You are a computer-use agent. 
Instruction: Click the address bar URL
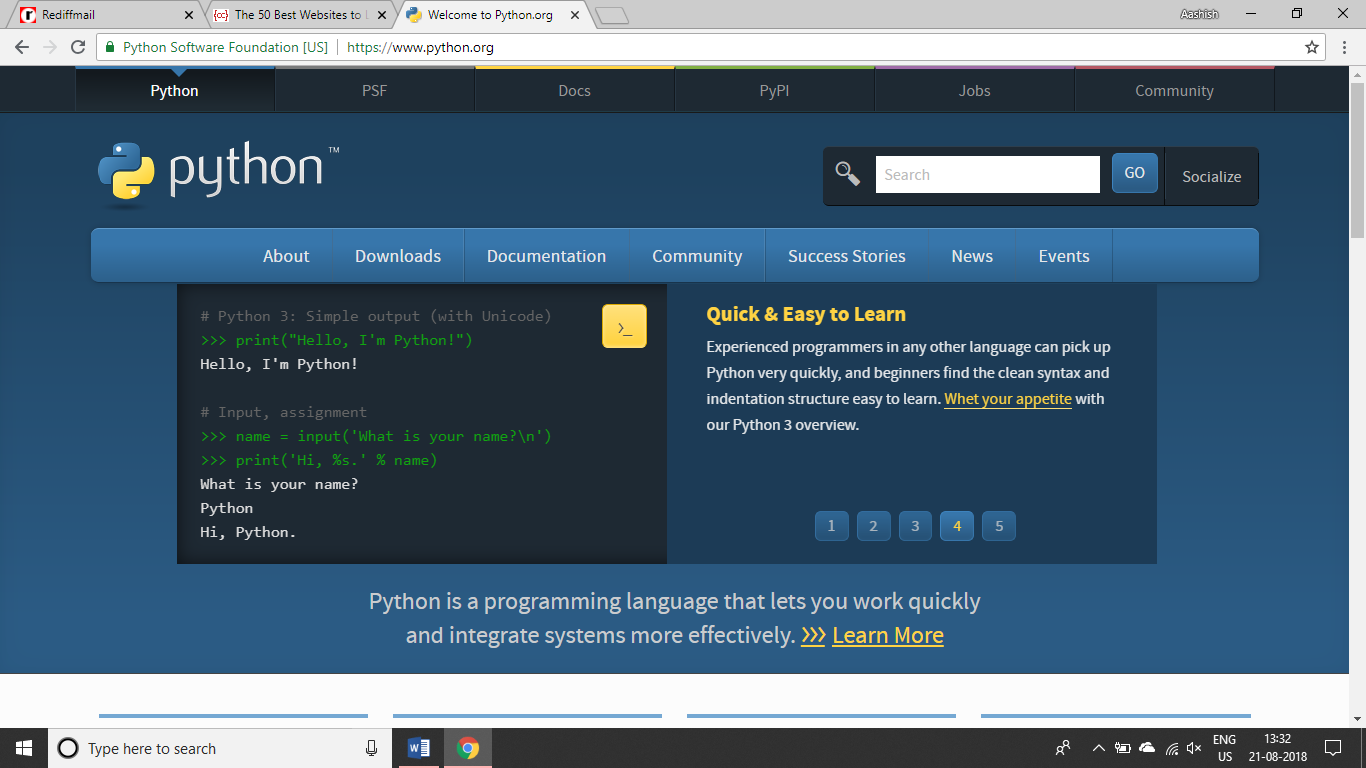point(420,47)
